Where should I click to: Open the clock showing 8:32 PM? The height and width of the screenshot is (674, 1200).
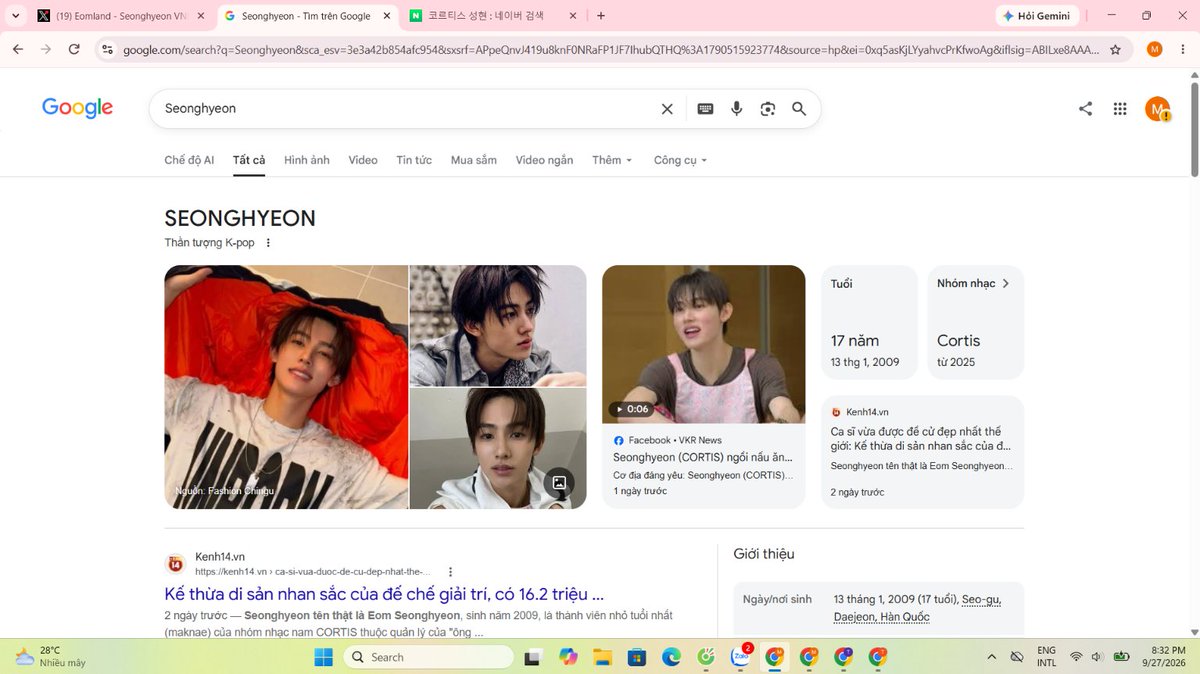click(1165, 657)
